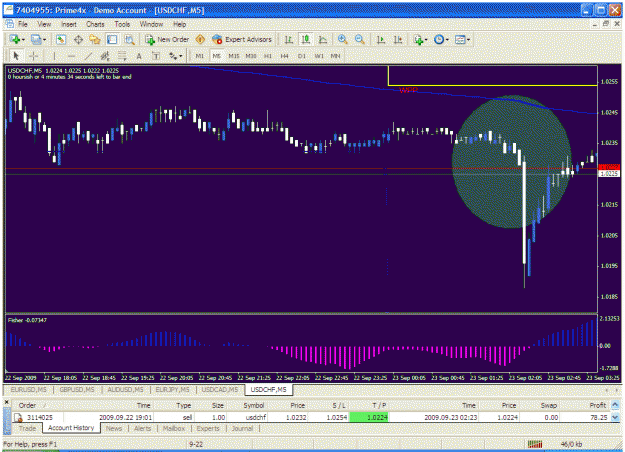Select the text label 'T' tool
The image size is (625, 452).
point(156,56)
